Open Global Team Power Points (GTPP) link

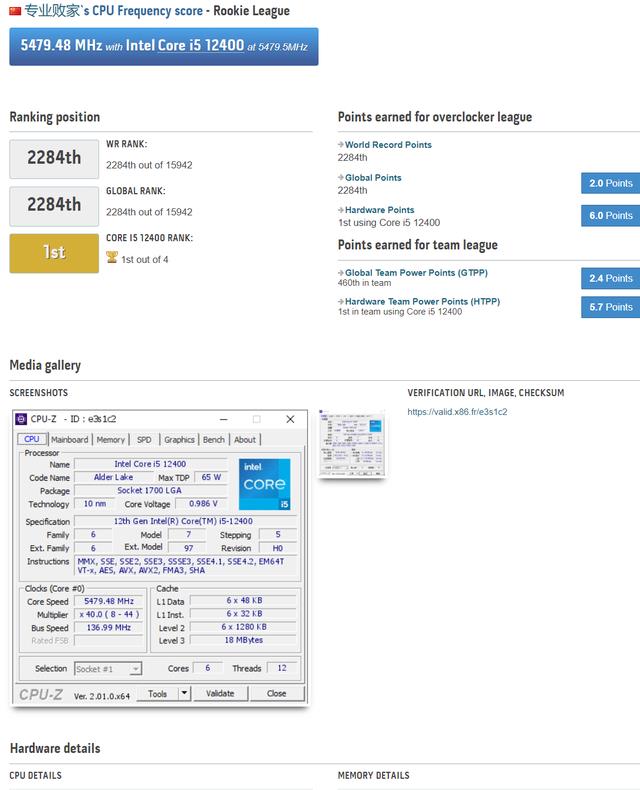point(416,273)
